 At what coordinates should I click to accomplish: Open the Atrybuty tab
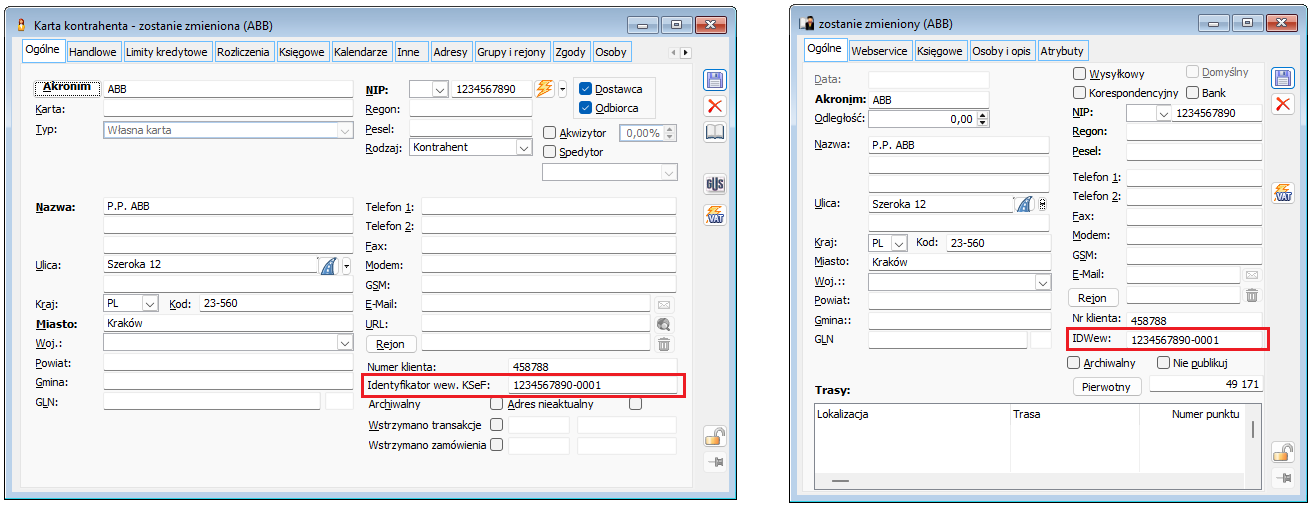click(x=1063, y=50)
